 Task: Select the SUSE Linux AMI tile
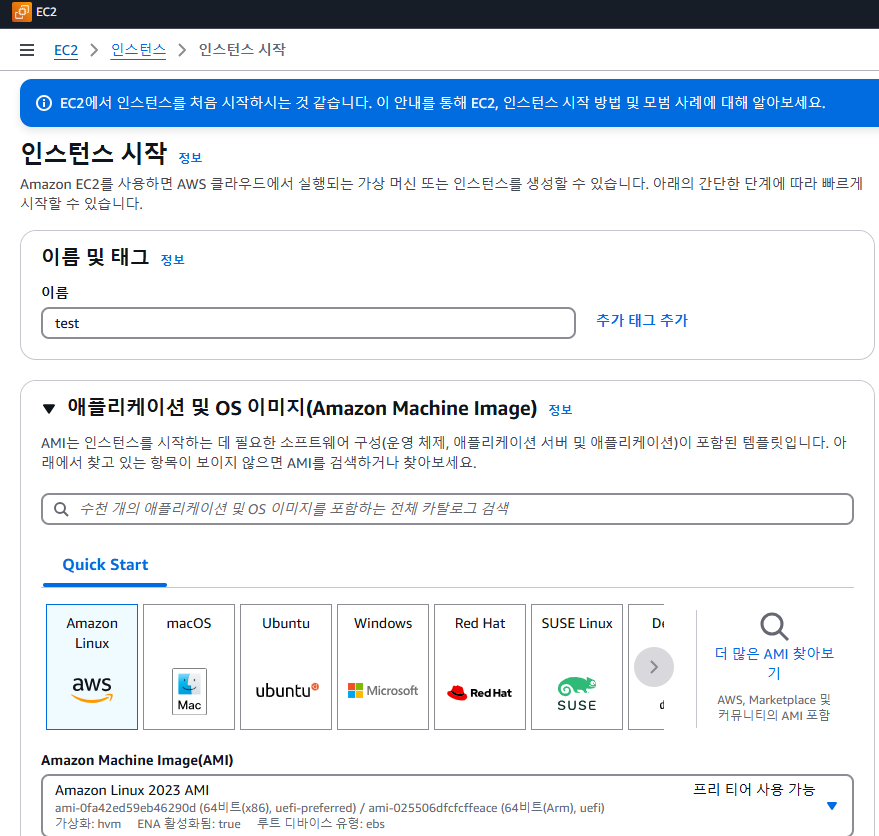pos(577,667)
